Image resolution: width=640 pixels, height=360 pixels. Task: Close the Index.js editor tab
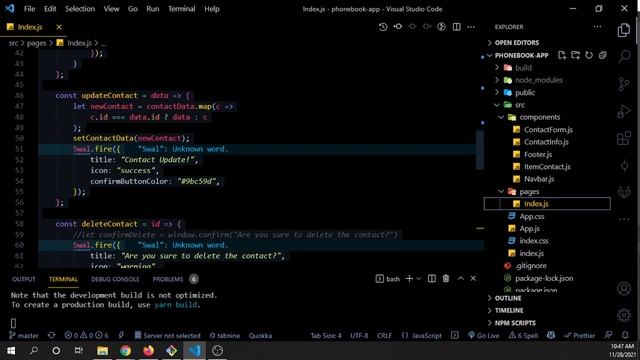(59, 27)
